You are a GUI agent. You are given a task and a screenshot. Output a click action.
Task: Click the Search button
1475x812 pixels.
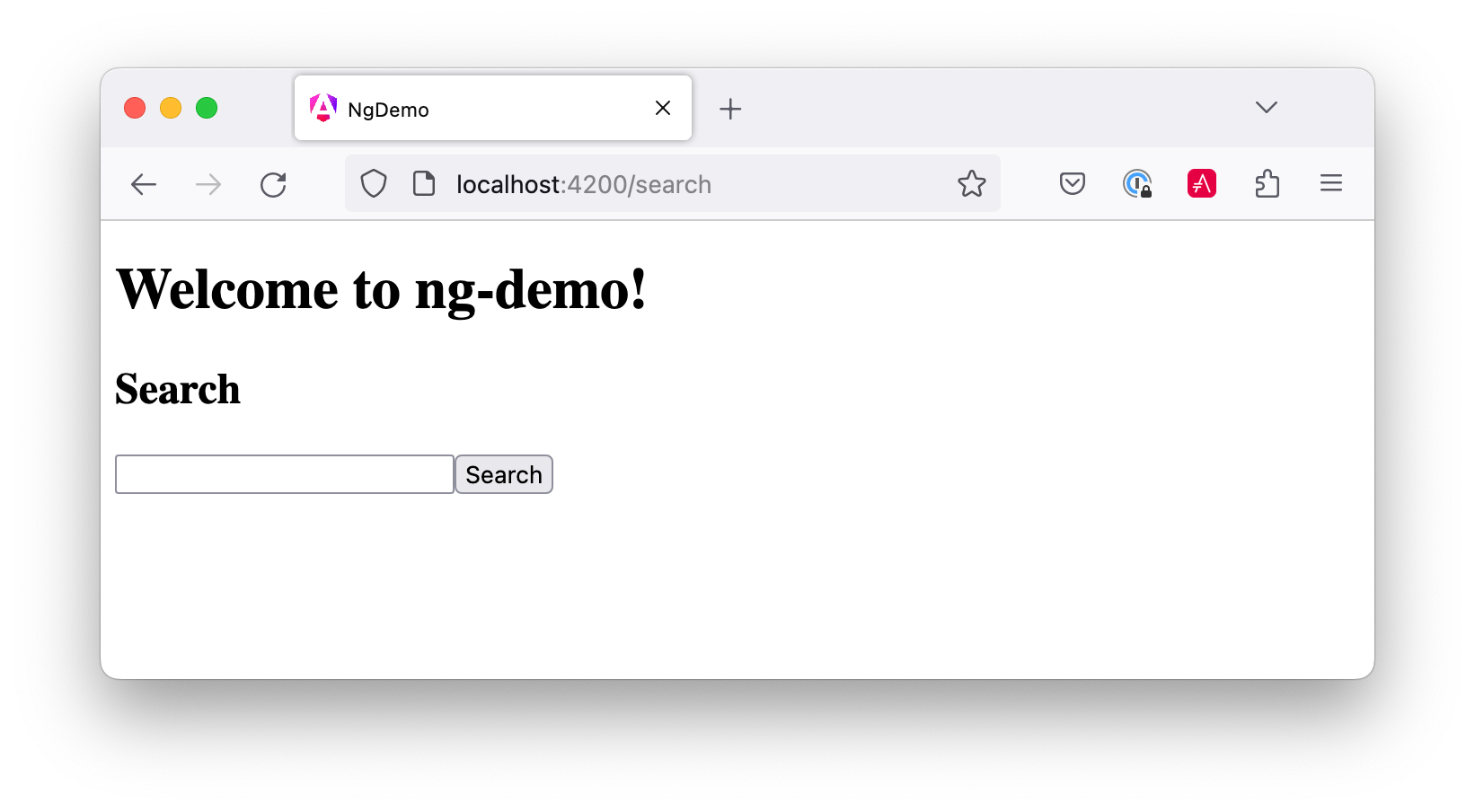[504, 474]
